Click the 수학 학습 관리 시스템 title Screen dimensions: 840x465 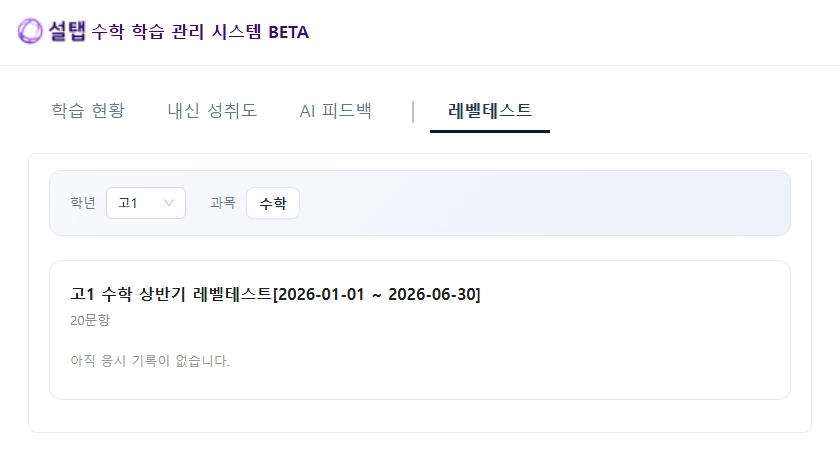pyautogui.click(x=176, y=32)
